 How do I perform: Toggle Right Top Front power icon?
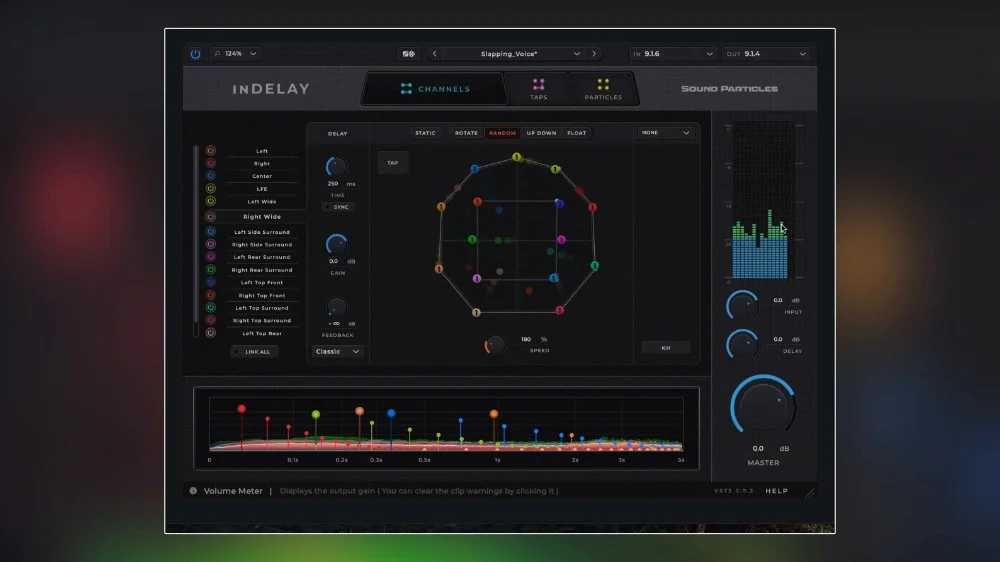[x=210, y=295]
